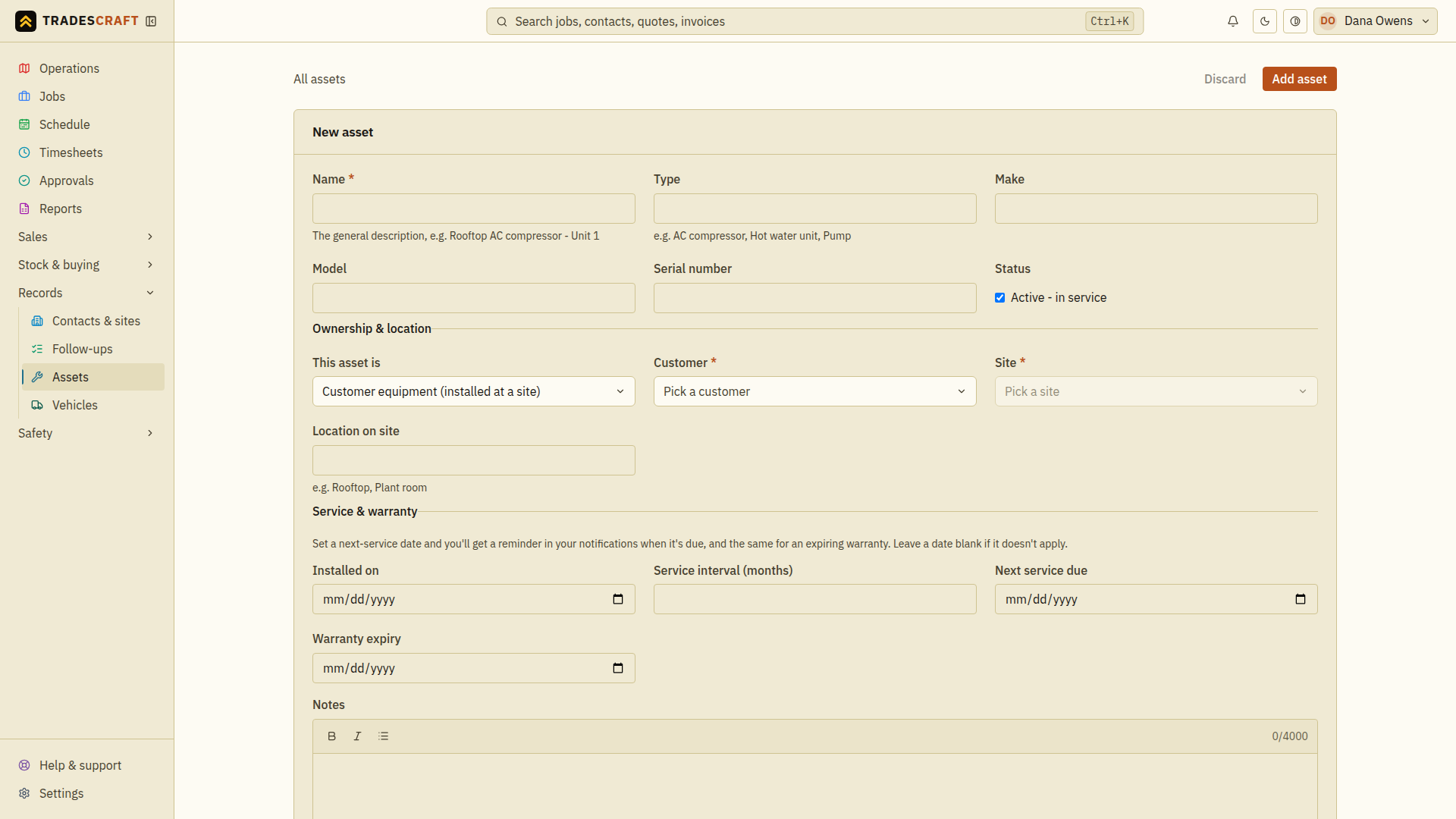This screenshot has width=1456, height=819.
Task: Open Installed on calendar picker
Action: pos(618,599)
